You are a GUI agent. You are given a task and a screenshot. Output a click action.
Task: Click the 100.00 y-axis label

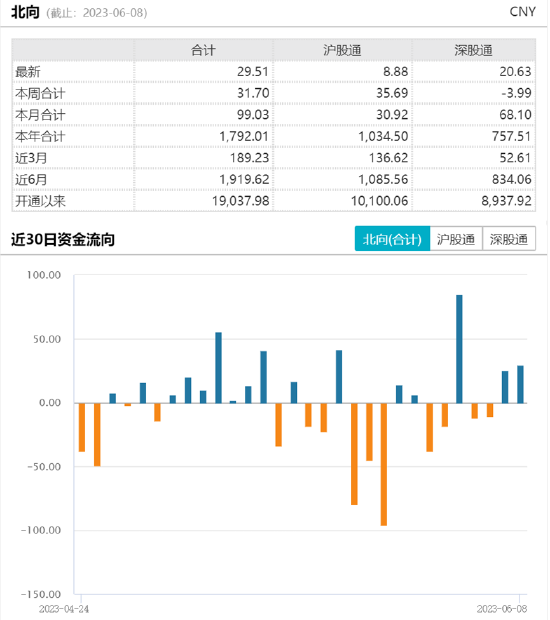point(44,275)
